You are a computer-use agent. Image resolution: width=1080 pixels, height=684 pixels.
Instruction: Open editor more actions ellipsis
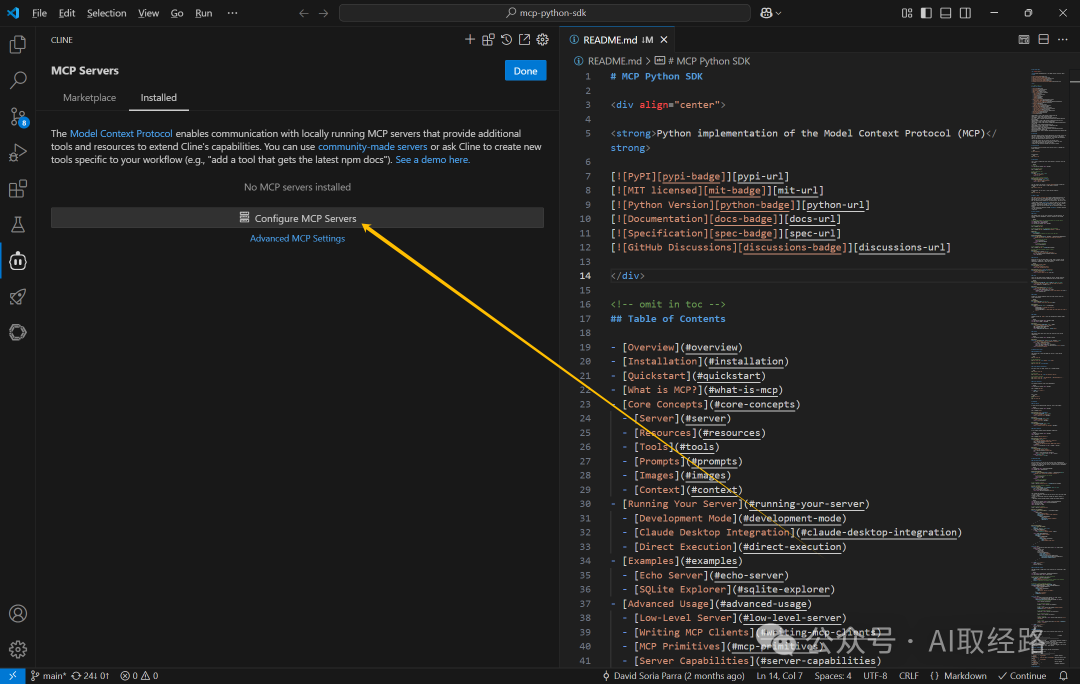(1063, 40)
